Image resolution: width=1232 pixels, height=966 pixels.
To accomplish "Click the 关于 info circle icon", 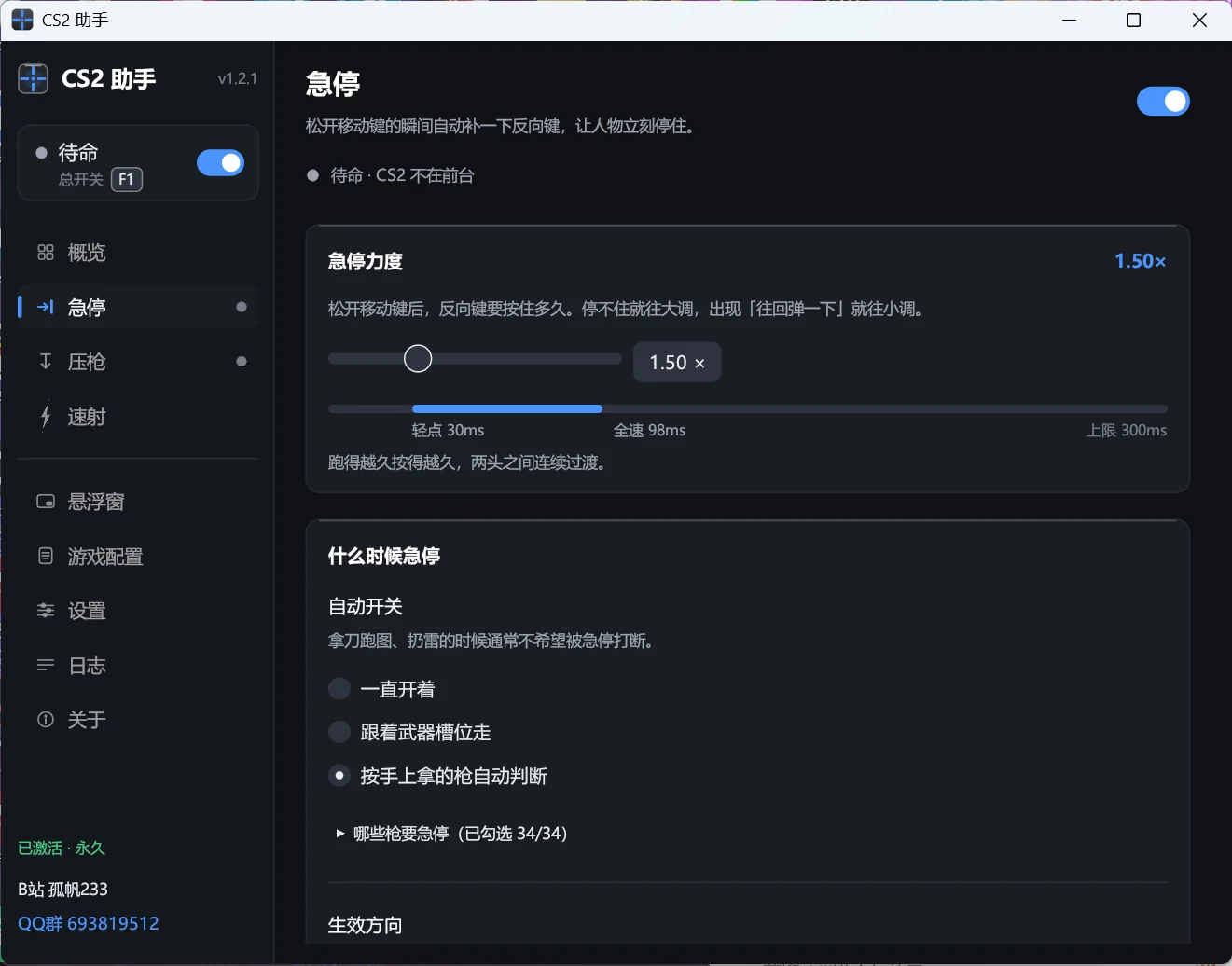I will [x=45, y=720].
